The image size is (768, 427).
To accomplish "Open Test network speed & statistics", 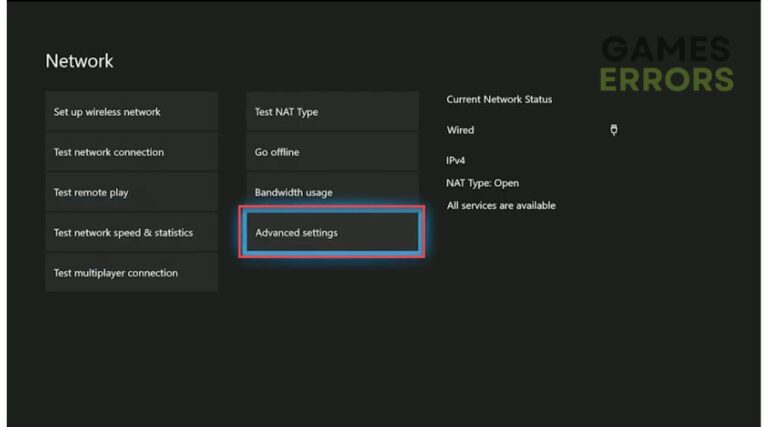I will [131, 232].
